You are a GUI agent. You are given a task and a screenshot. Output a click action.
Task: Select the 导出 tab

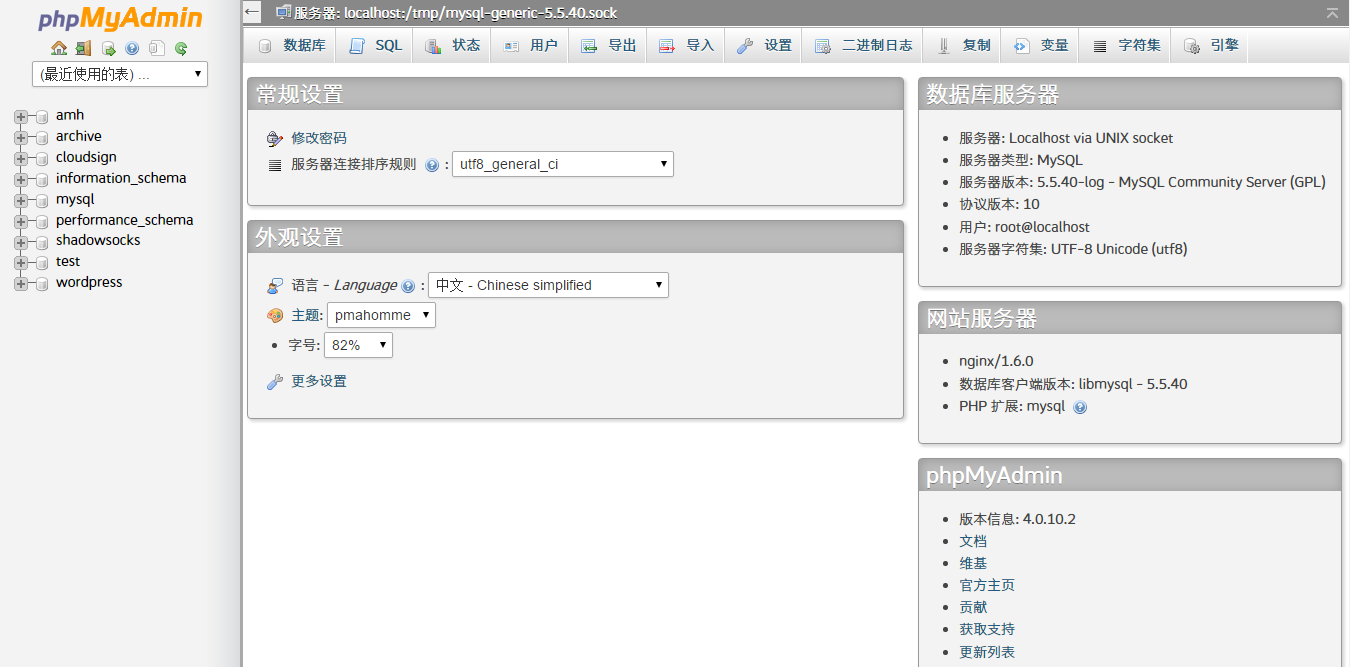point(608,45)
